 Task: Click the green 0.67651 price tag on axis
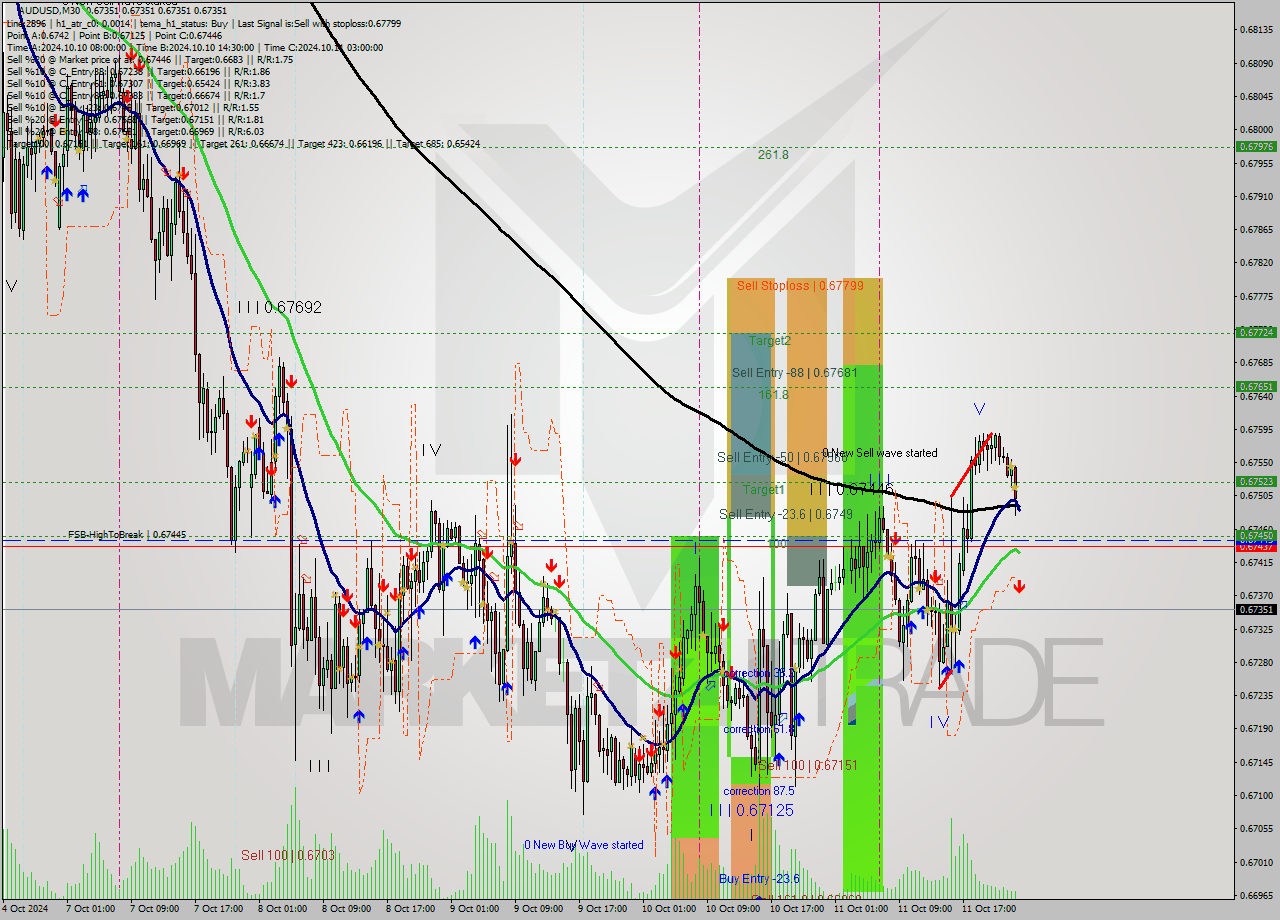pos(1256,386)
